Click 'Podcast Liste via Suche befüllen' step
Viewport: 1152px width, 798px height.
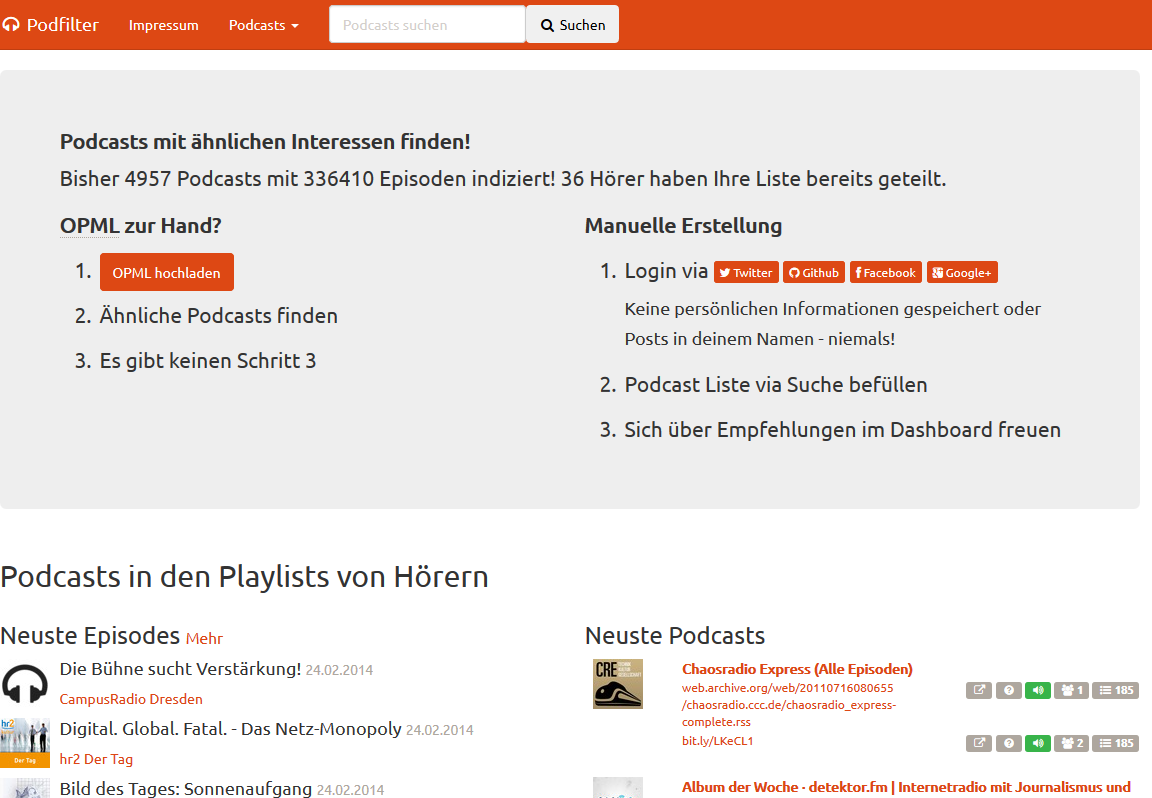[776, 385]
